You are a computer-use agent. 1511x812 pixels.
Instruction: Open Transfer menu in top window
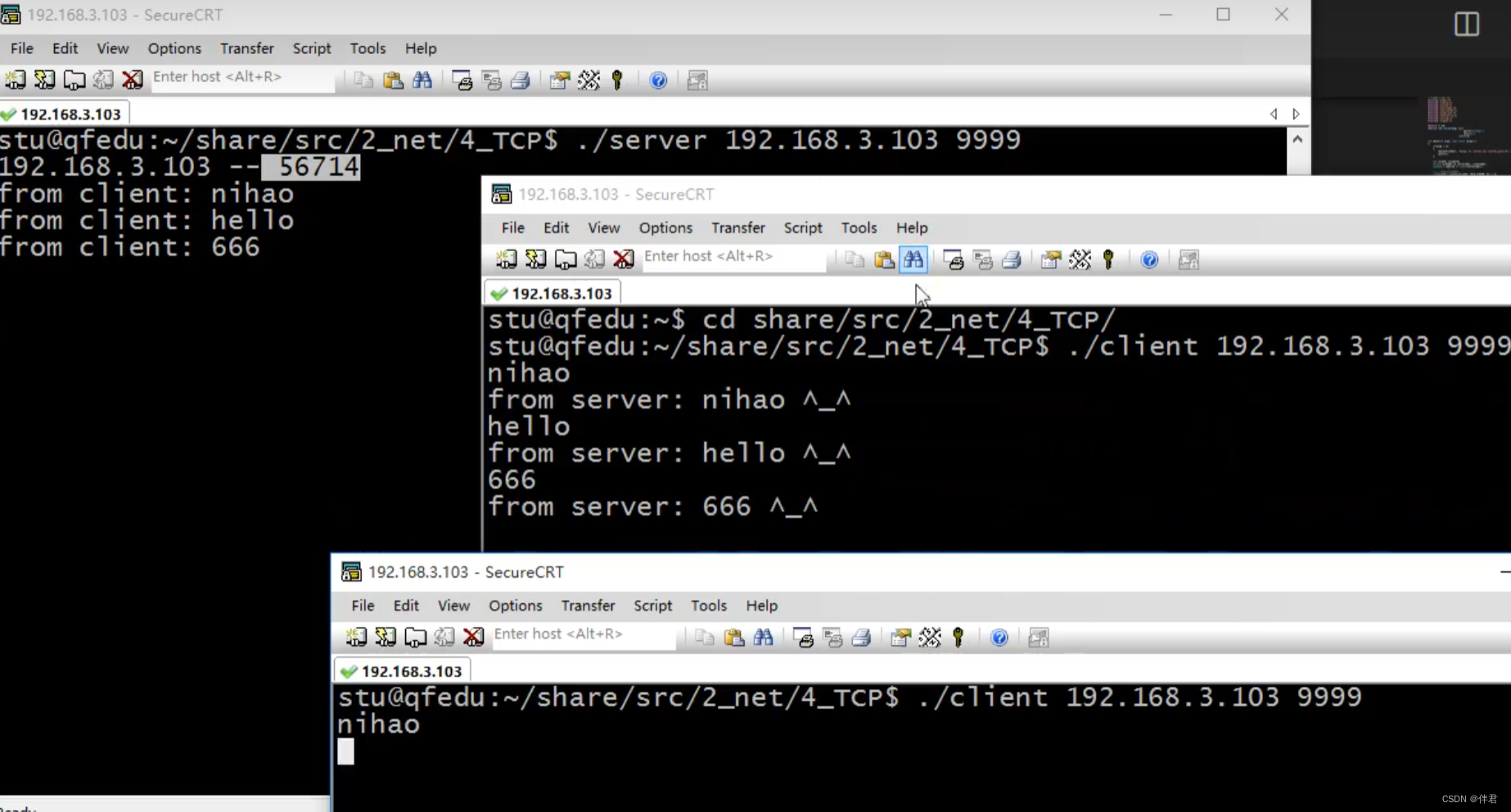[x=246, y=48]
